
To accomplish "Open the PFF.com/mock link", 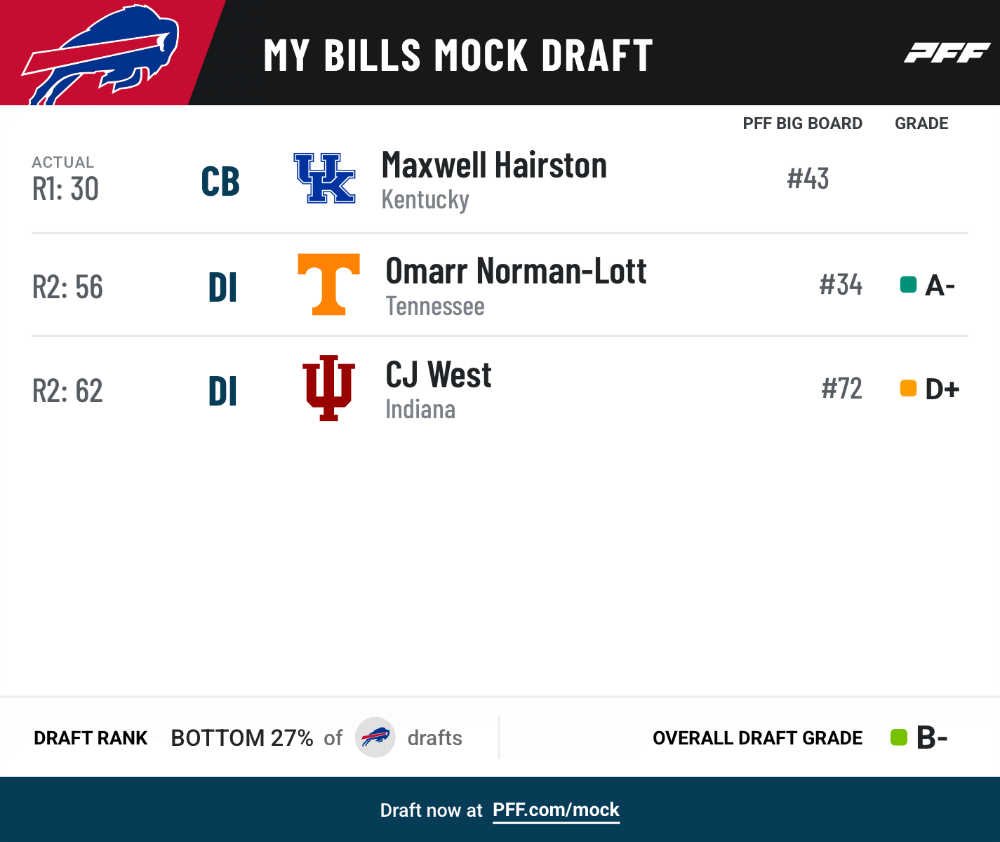I will coord(556,810).
